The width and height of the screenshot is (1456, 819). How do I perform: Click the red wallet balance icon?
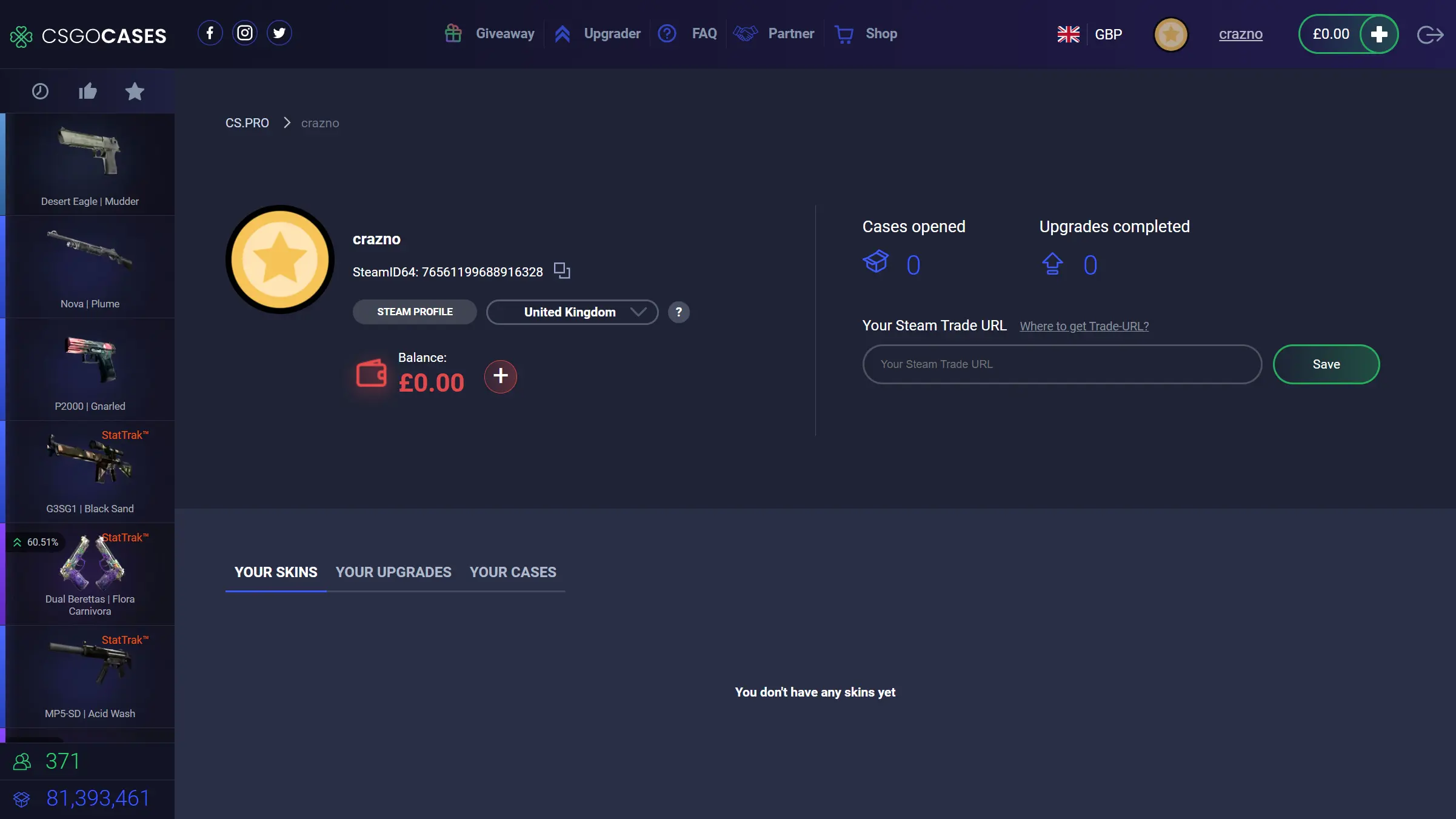pyautogui.click(x=371, y=373)
